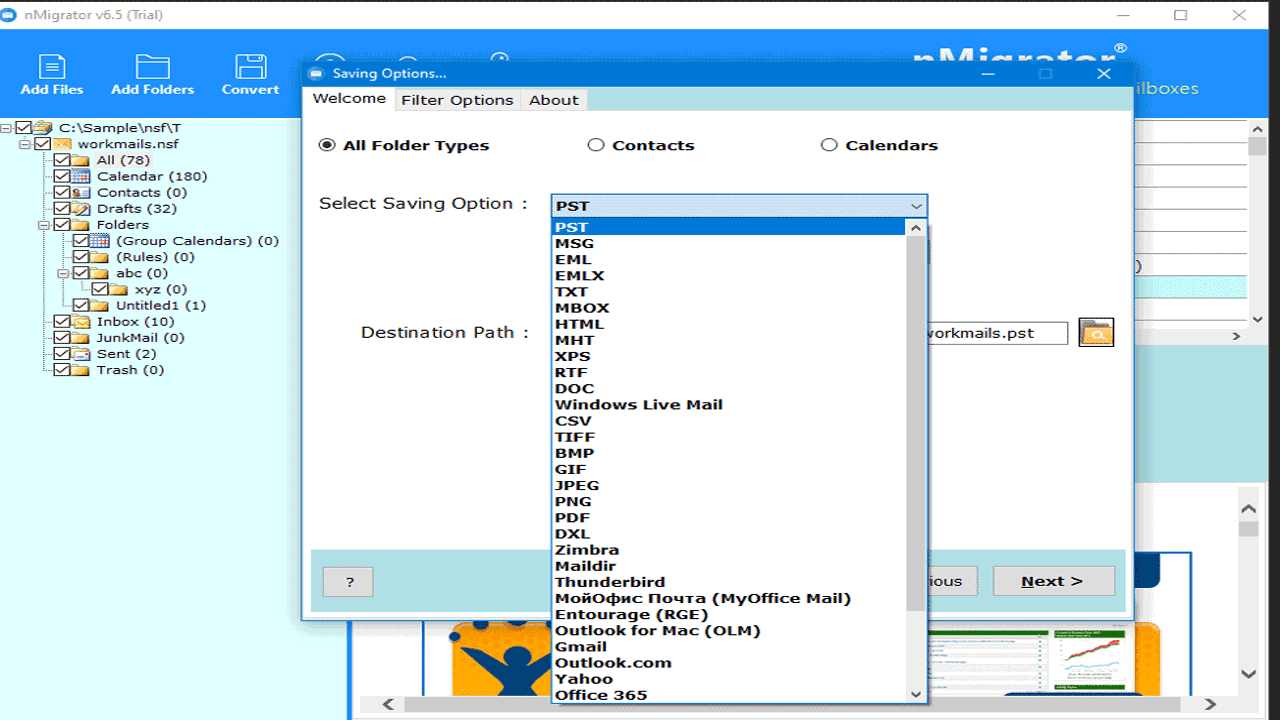
Task: Pick CSV from the saving options
Action: (729, 421)
